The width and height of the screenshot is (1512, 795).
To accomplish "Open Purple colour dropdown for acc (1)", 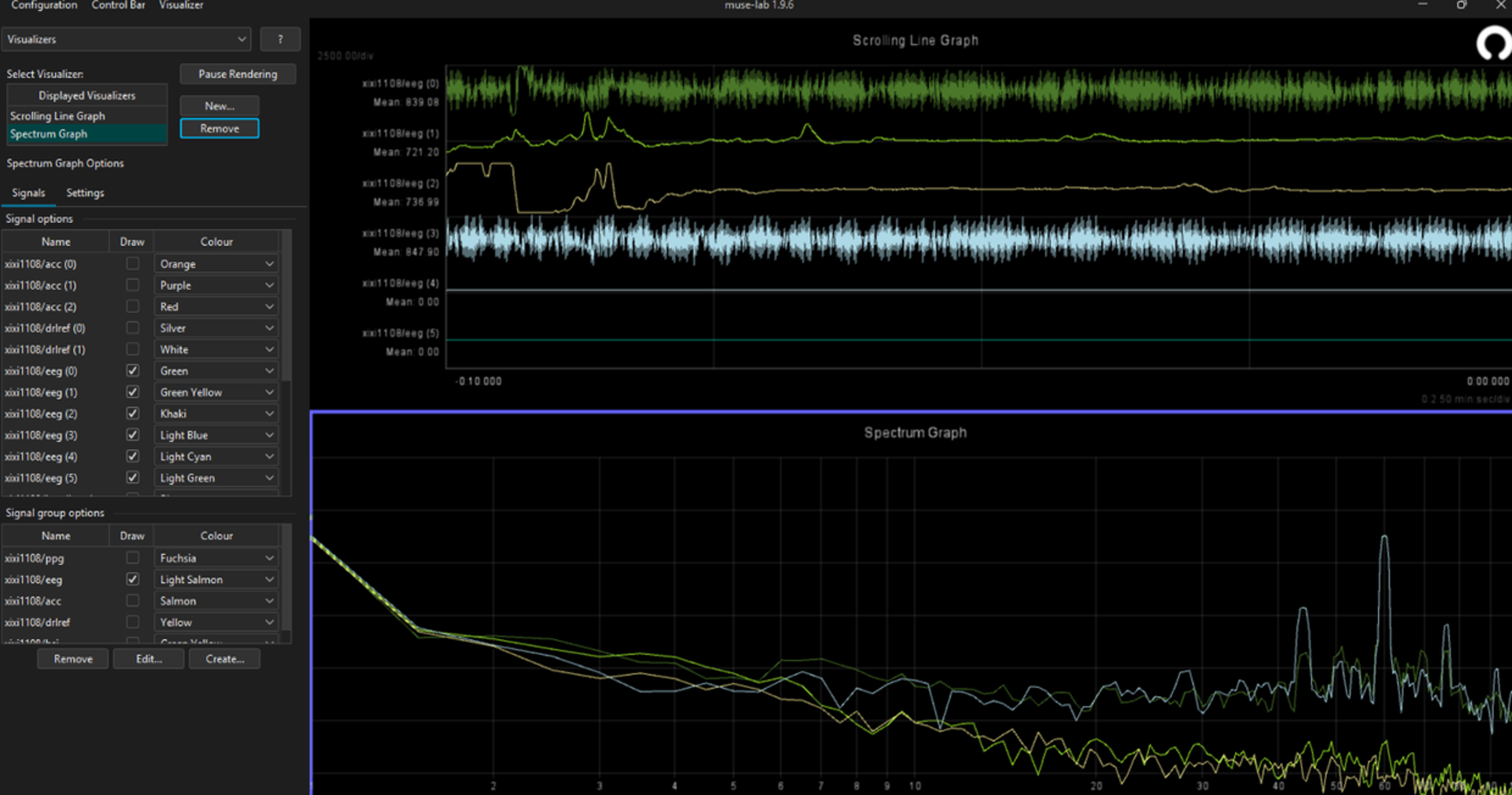I will click(x=216, y=285).
